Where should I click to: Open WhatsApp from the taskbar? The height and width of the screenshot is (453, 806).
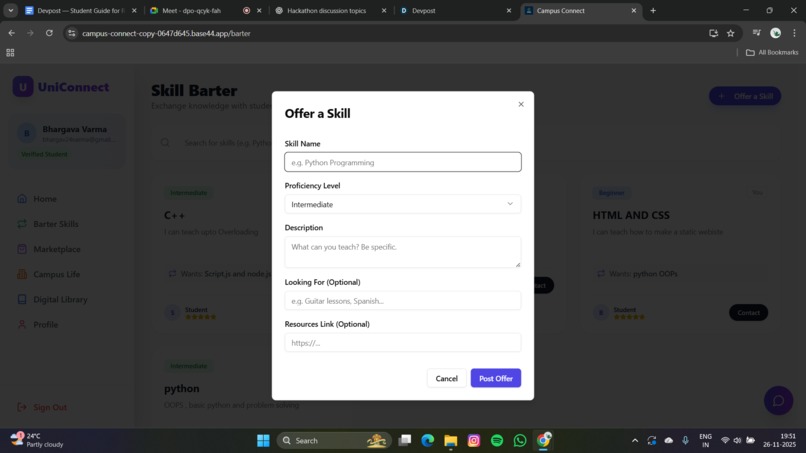pos(520,440)
